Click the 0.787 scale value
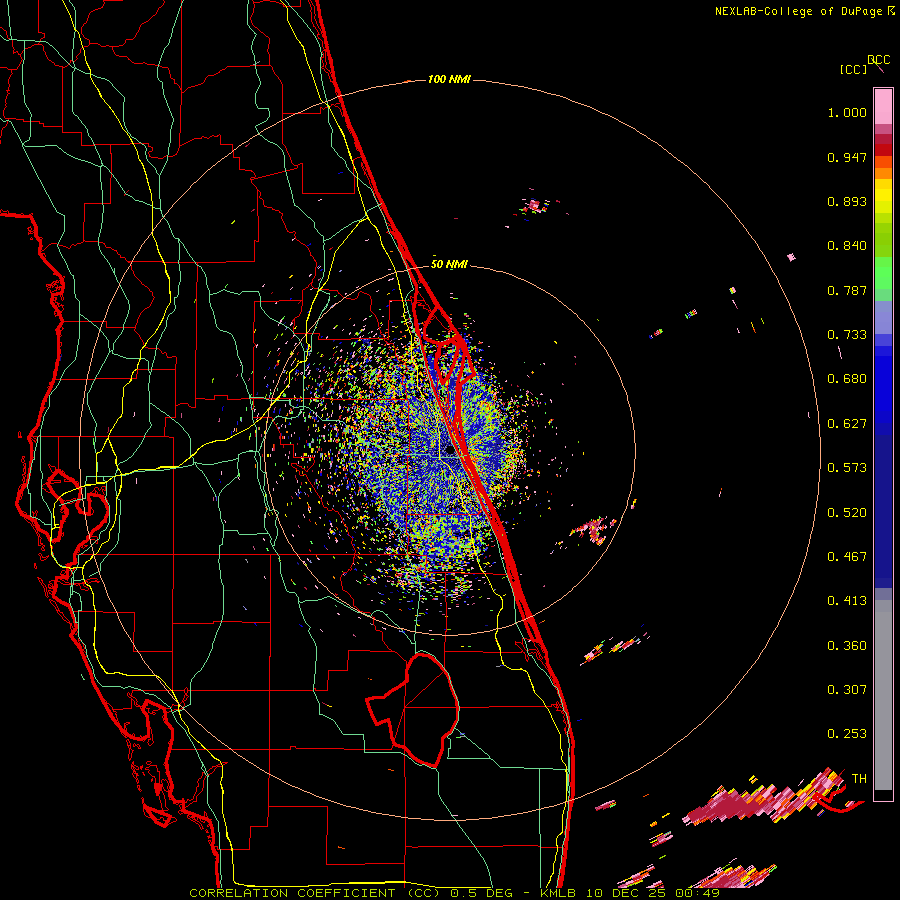 [847, 290]
